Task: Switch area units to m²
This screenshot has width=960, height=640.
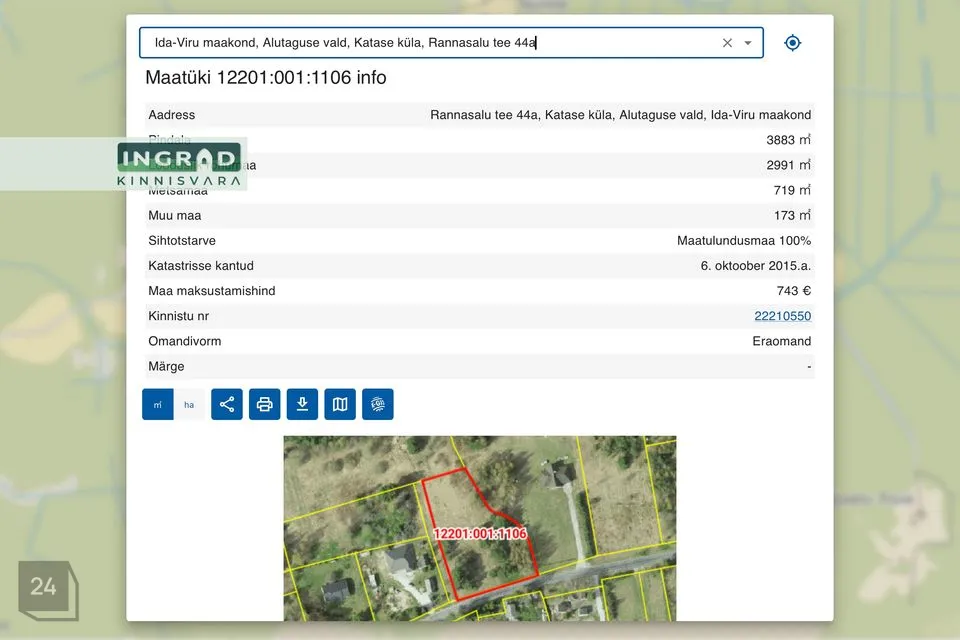Action: pos(157,404)
